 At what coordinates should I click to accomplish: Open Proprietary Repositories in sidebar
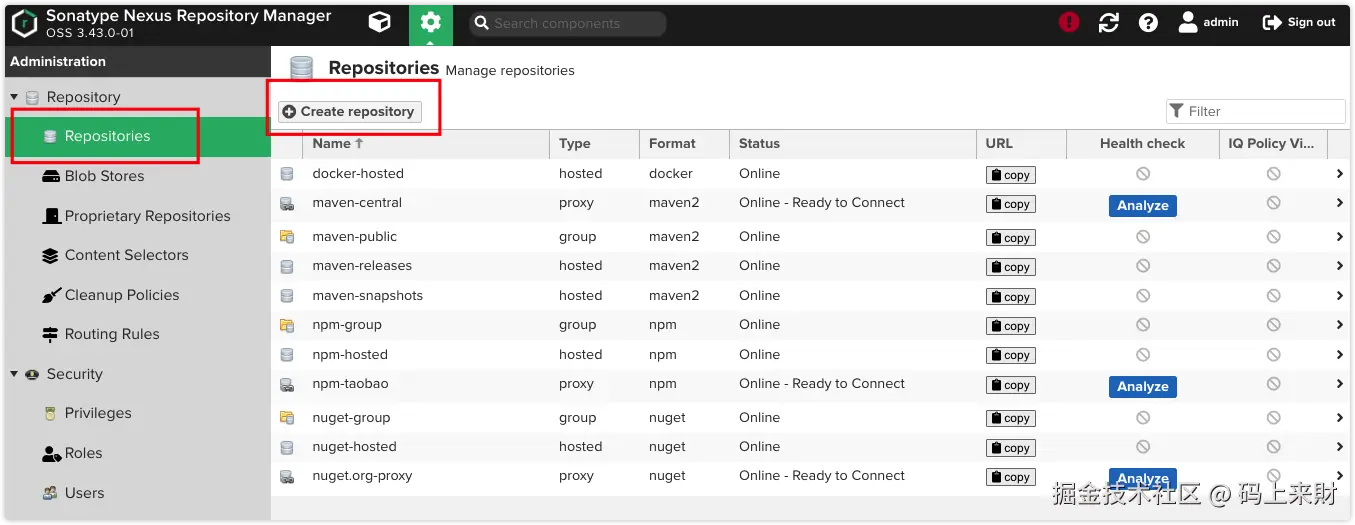(x=138, y=216)
